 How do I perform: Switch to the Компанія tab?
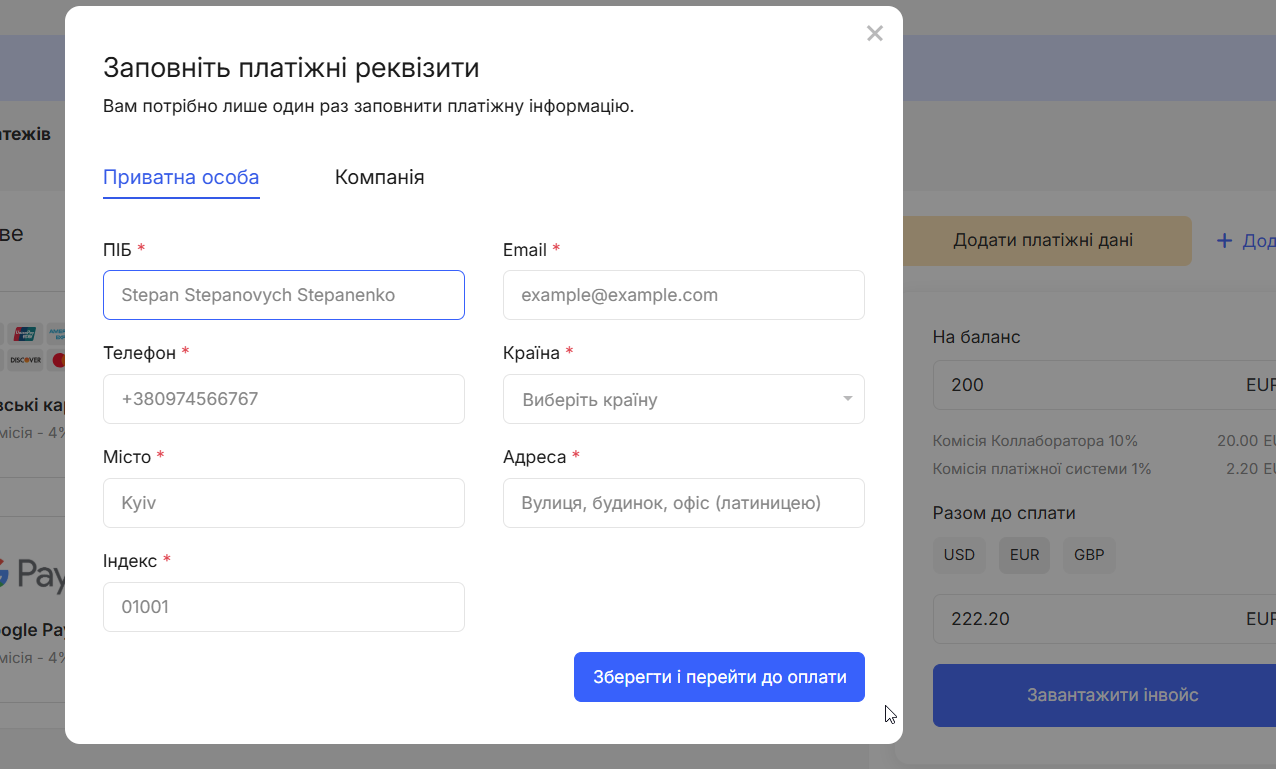(x=379, y=178)
